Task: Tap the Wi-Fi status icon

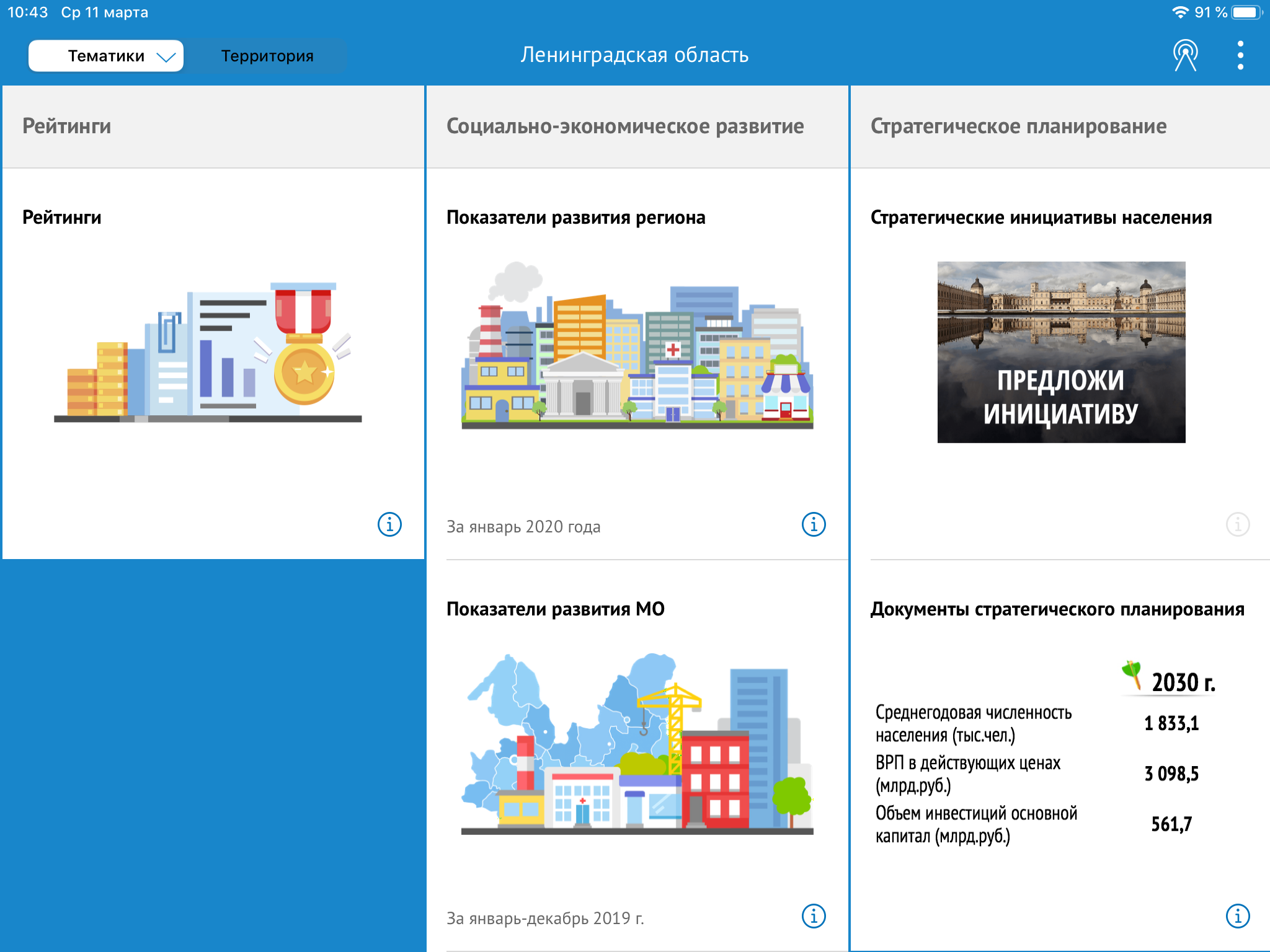Action: tap(1180, 12)
